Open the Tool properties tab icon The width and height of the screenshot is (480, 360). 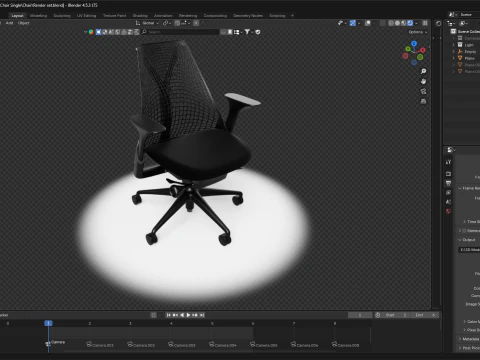point(448,162)
